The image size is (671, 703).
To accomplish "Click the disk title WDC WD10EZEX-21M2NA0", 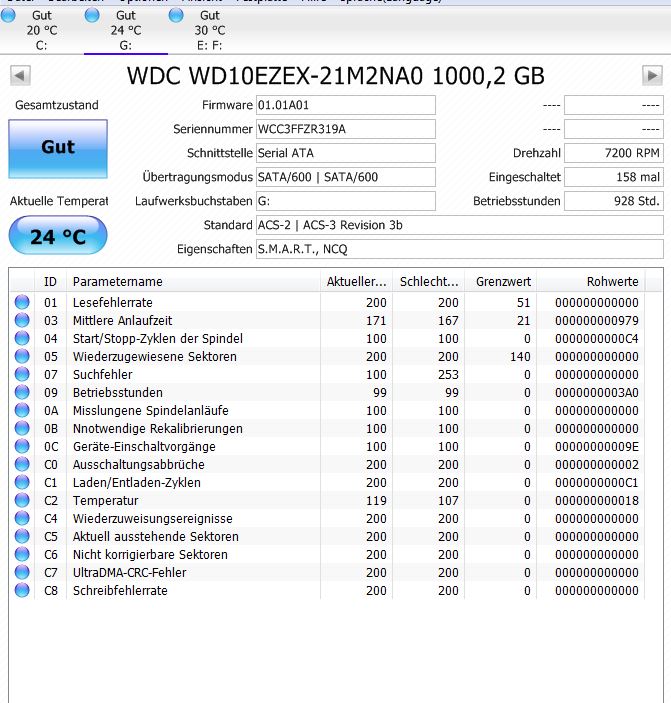I will click(x=335, y=76).
